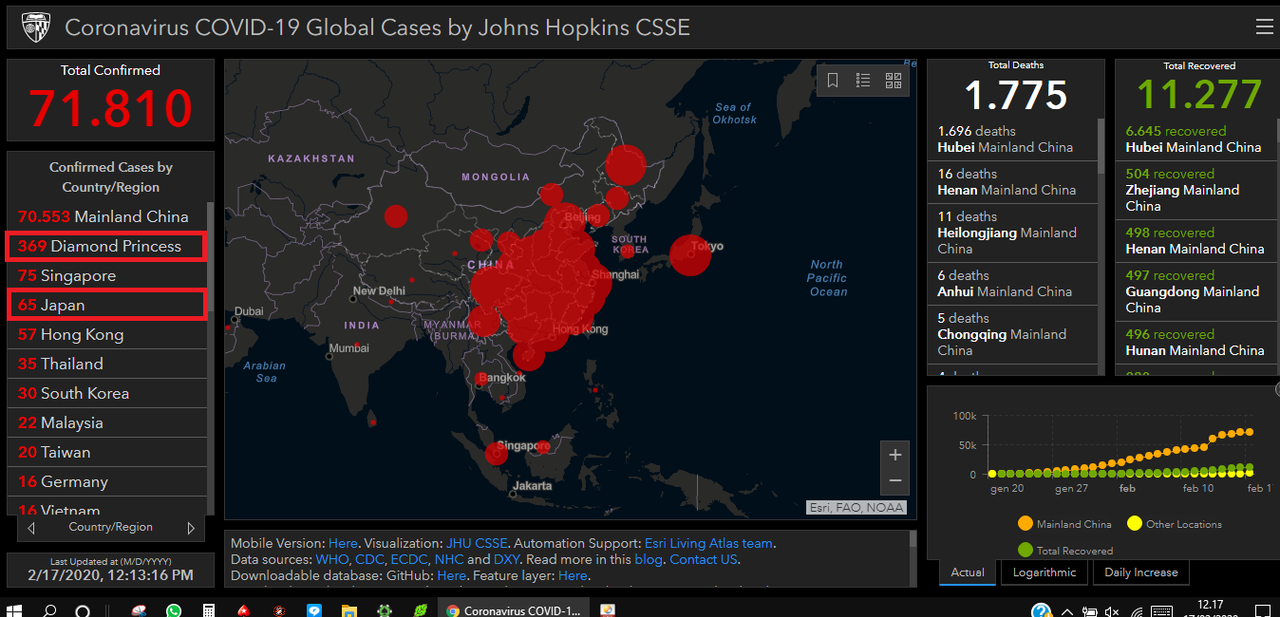The height and width of the screenshot is (617, 1280).
Task: Go to next Country/Region list page arrow
Action: [191, 527]
